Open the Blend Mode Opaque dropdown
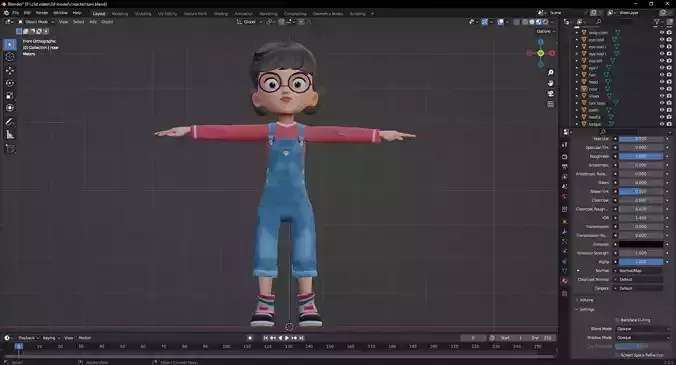The image size is (676, 365). 643,329
